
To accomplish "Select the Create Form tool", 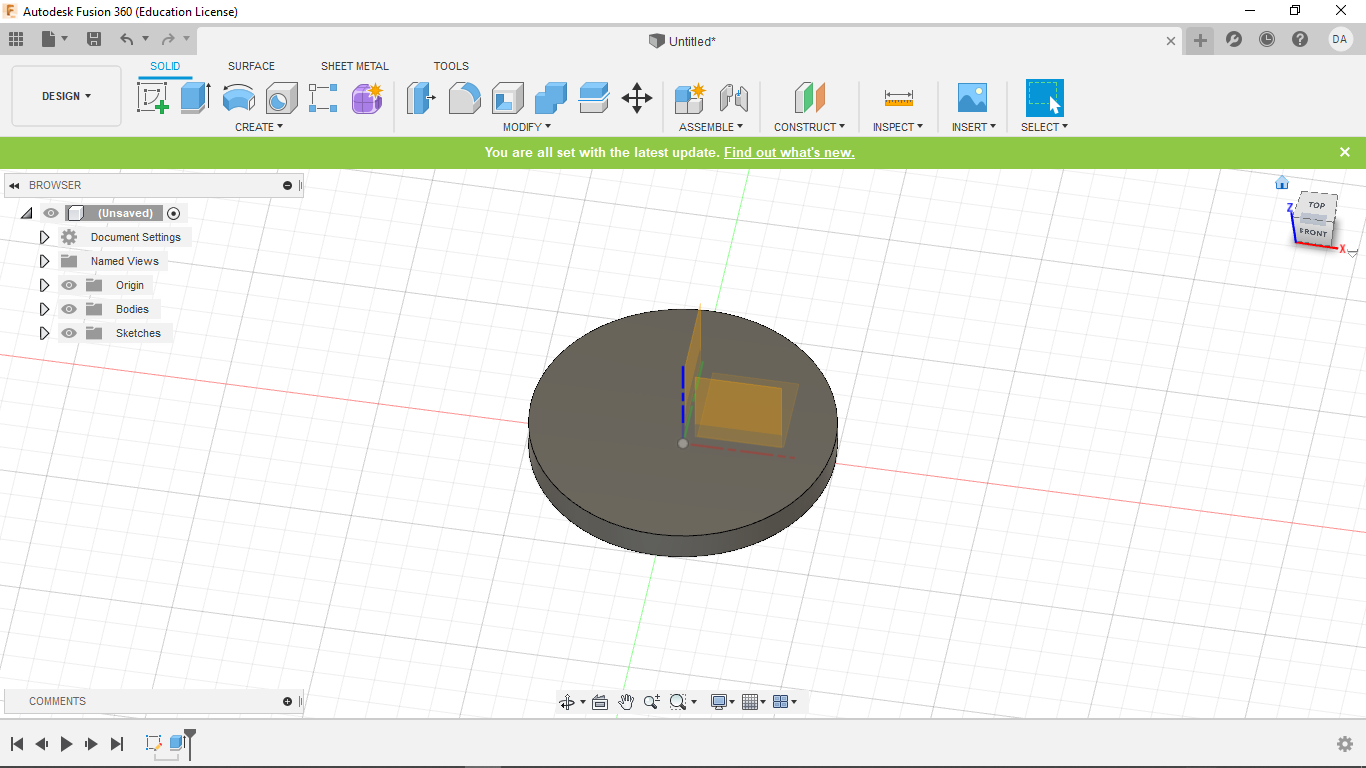I will 367,98.
